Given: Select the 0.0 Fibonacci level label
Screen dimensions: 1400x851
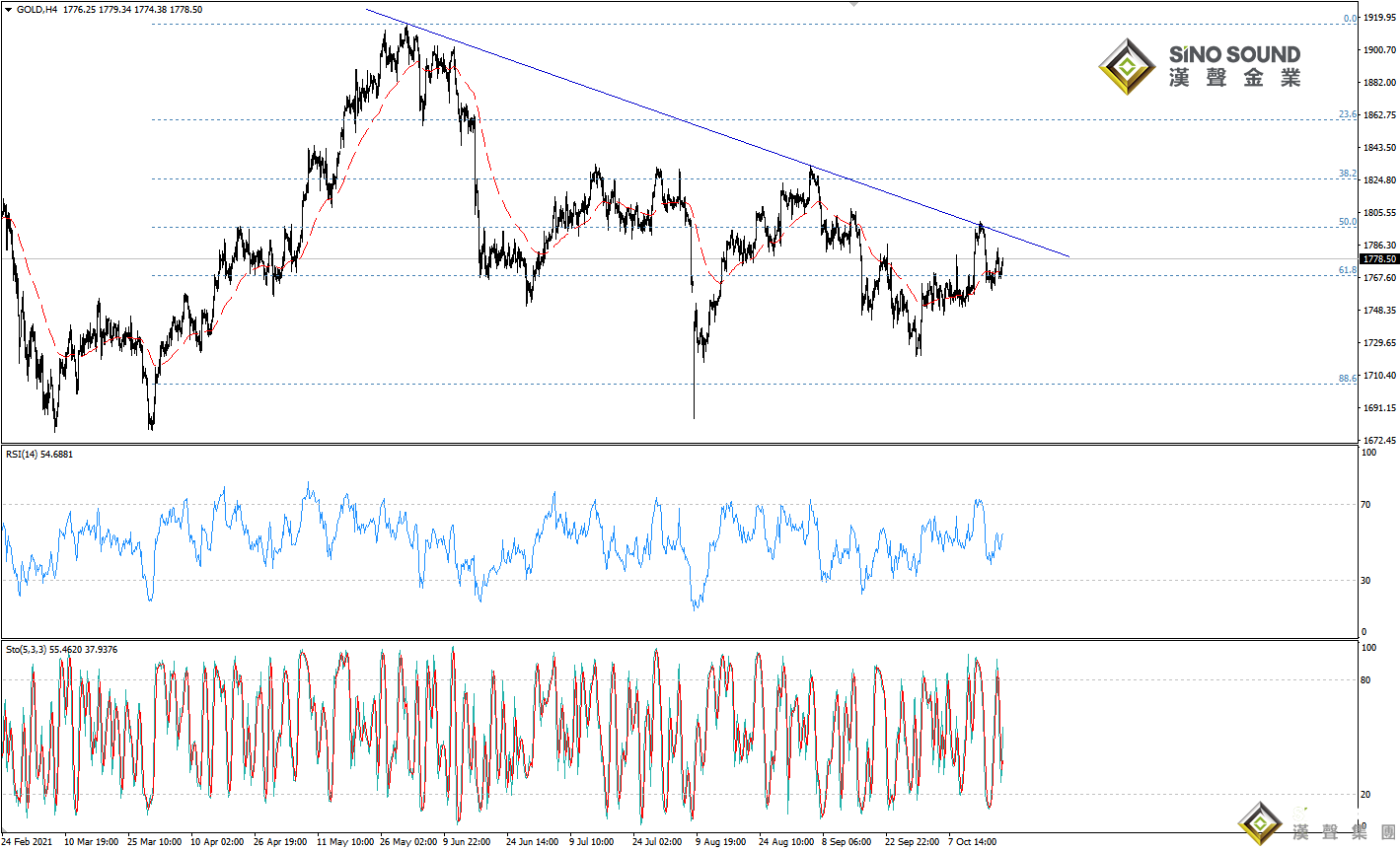Looking at the screenshot, I should (x=1349, y=19).
